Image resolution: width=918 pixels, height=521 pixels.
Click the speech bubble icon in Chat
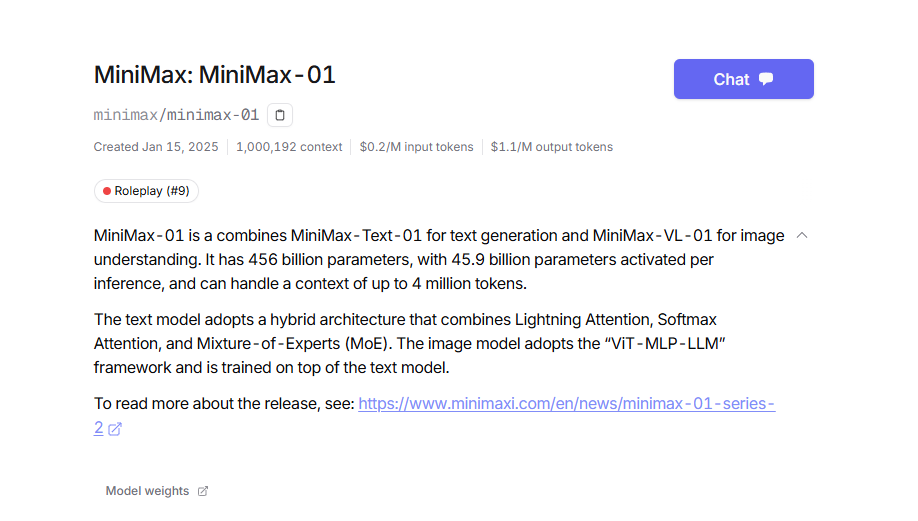766,79
